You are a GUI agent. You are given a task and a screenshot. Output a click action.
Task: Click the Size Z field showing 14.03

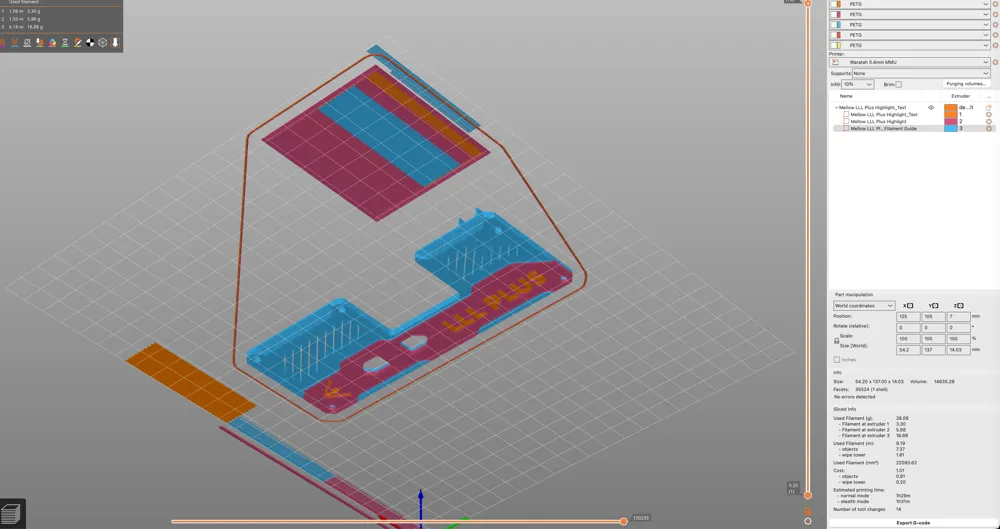[959, 350]
